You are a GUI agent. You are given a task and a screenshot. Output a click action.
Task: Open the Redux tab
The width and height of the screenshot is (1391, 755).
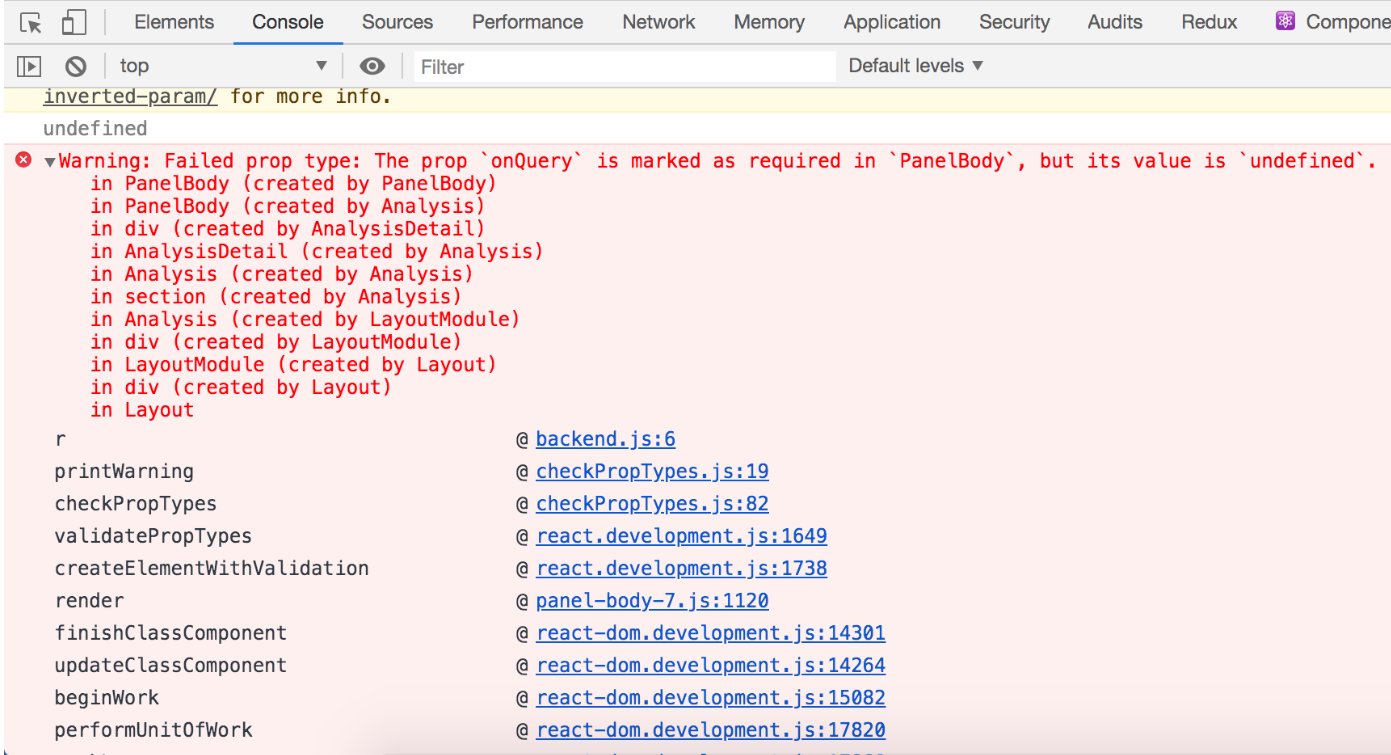click(1209, 22)
